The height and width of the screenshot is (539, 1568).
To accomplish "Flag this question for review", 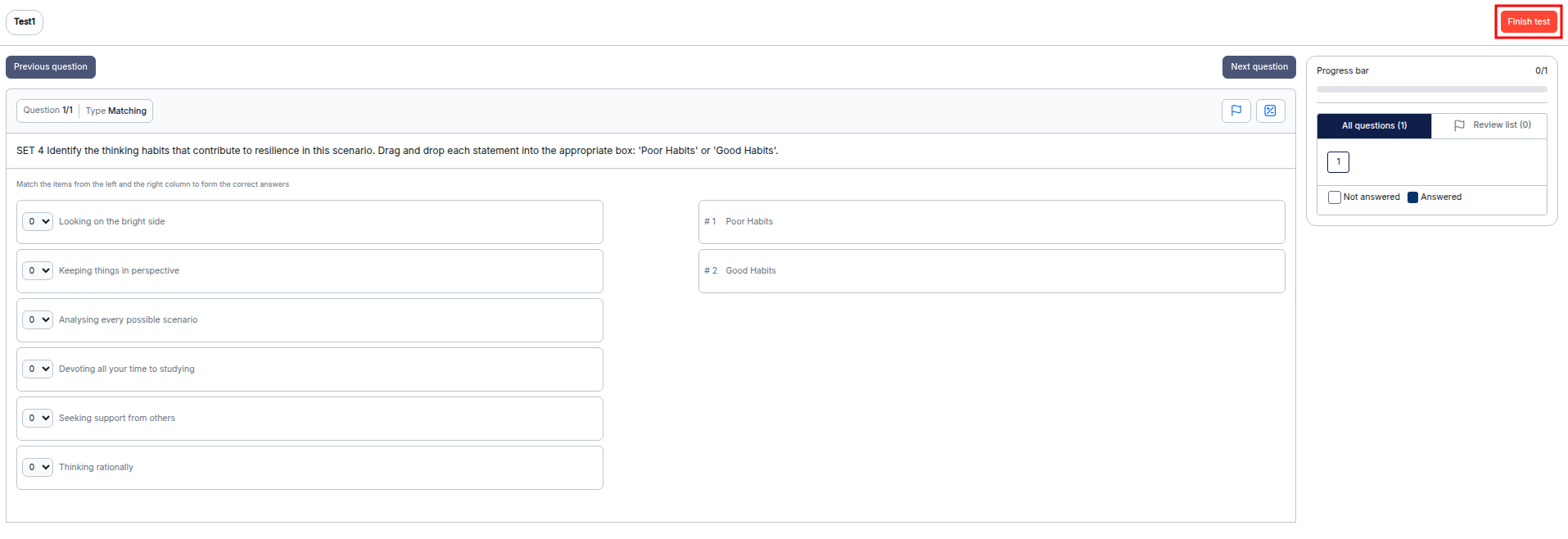I will (x=1236, y=111).
